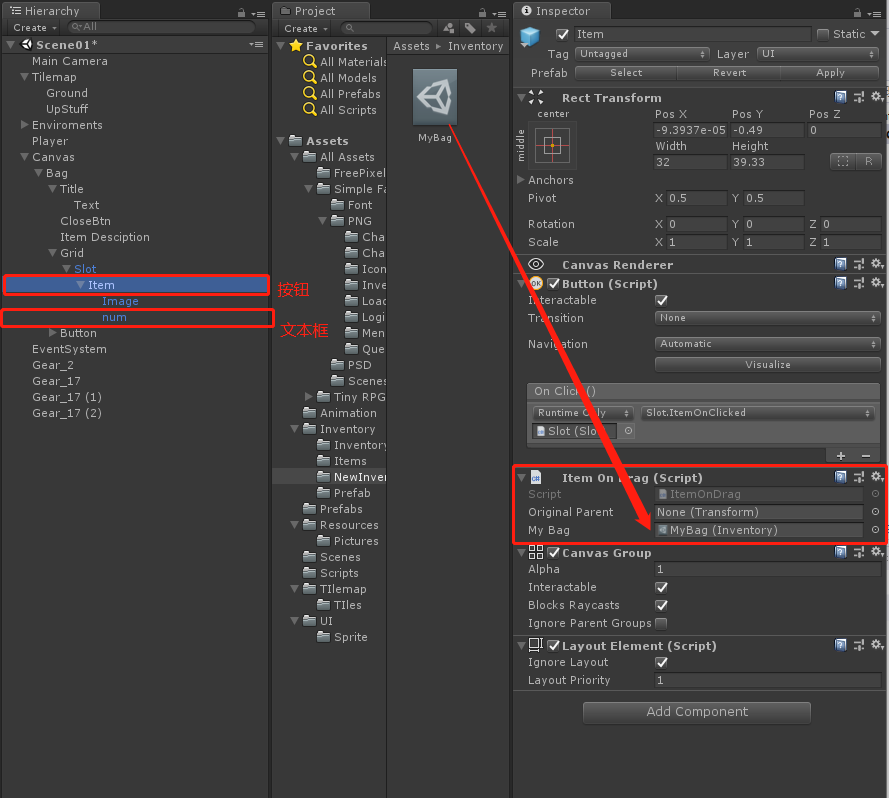Click object picker circle for Original Parent
The image size is (889, 798).
pyautogui.click(x=875, y=512)
